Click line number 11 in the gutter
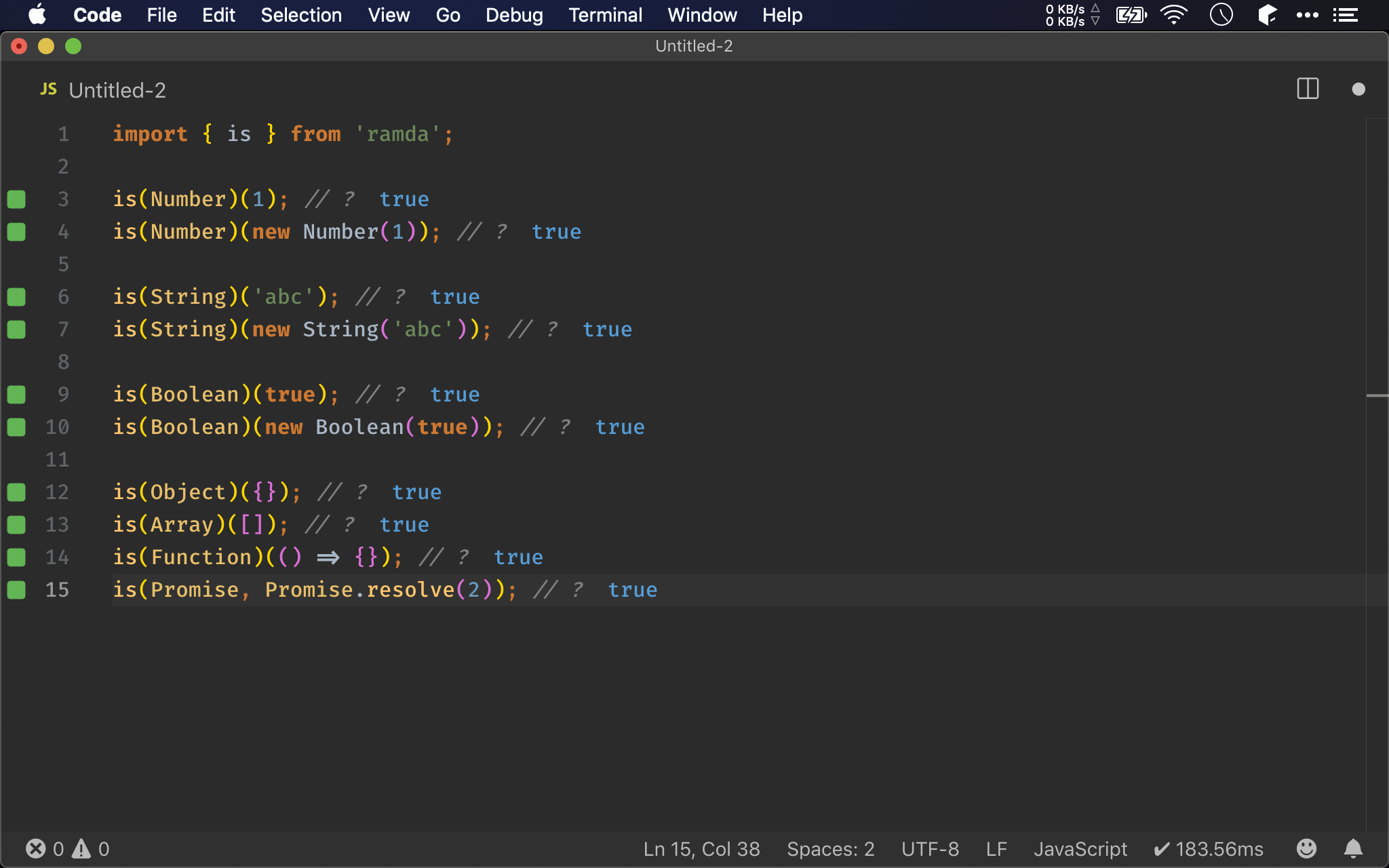 pyautogui.click(x=57, y=460)
